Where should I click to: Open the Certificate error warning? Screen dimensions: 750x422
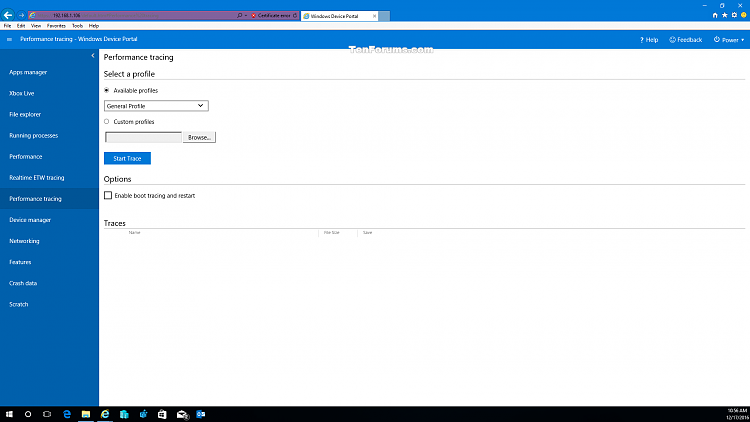pyautogui.click(x=271, y=16)
